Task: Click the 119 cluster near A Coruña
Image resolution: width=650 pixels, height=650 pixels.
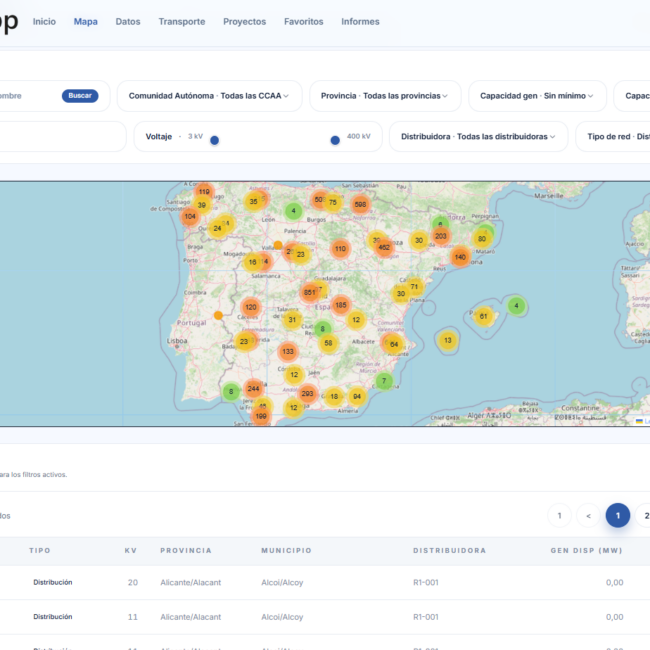Action: [204, 192]
